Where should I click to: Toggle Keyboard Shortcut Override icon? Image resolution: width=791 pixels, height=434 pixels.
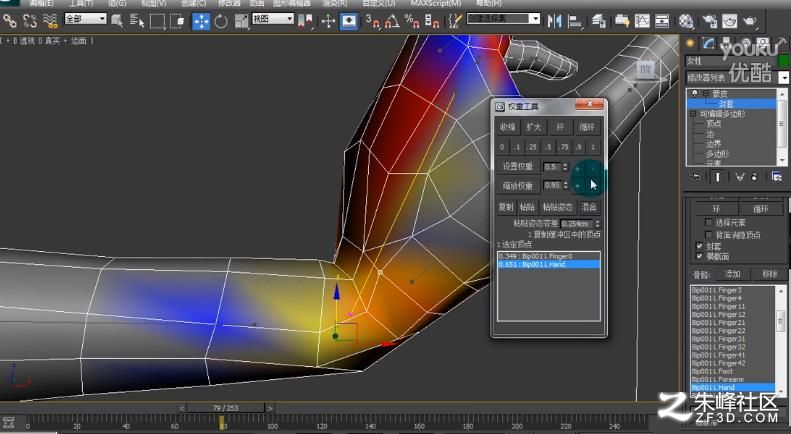click(349, 21)
